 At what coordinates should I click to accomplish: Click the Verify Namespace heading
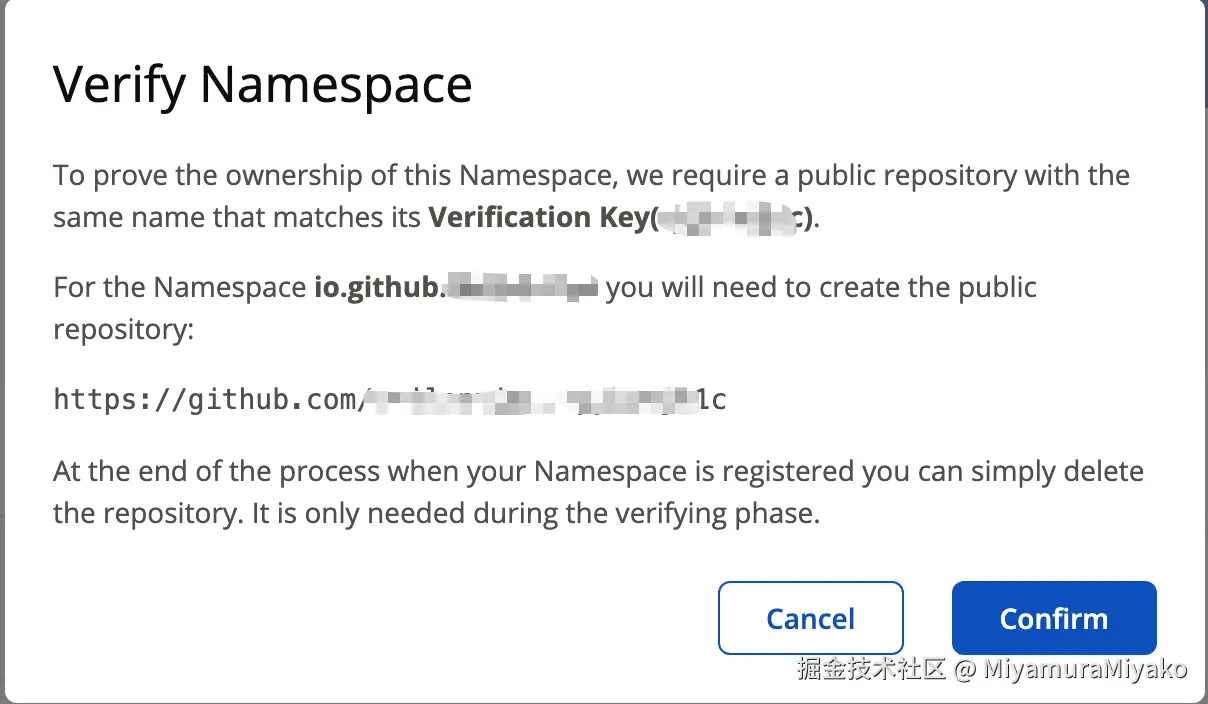(x=262, y=84)
